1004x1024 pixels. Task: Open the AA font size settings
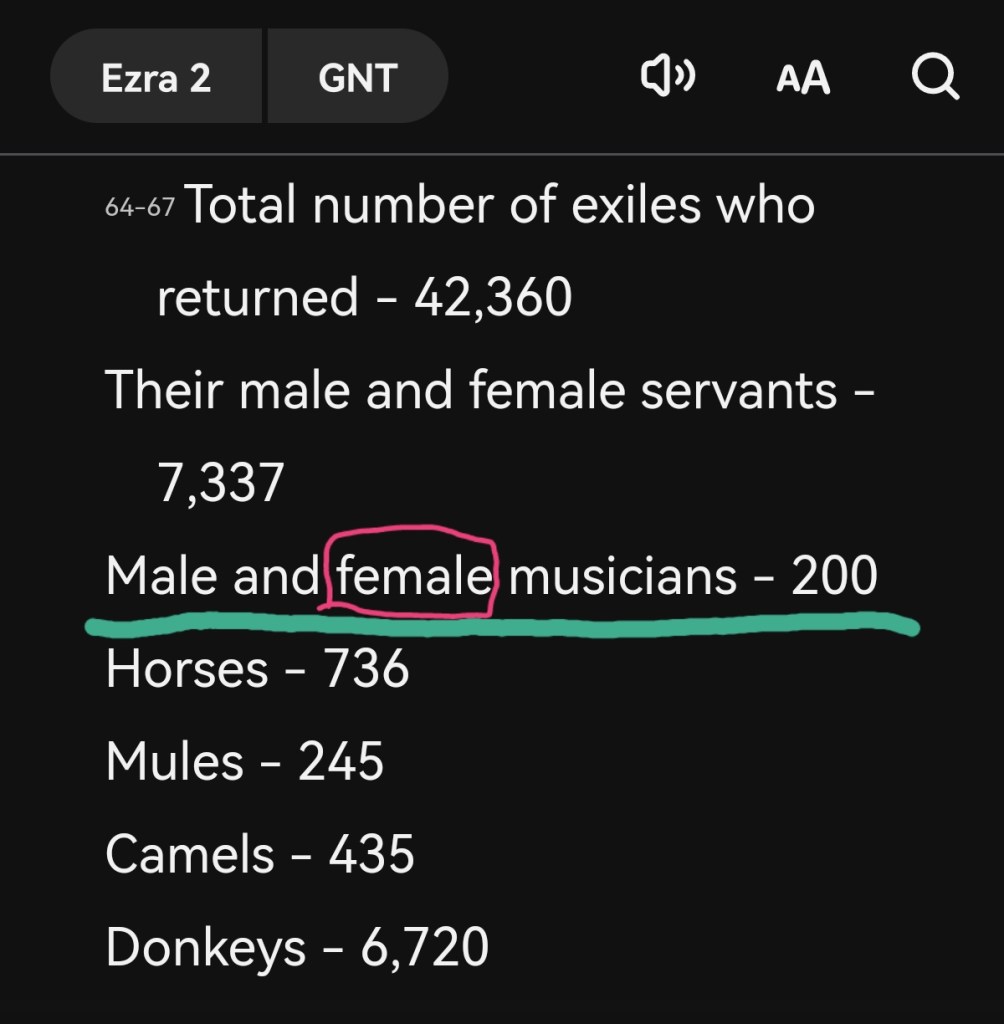(802, 78)
